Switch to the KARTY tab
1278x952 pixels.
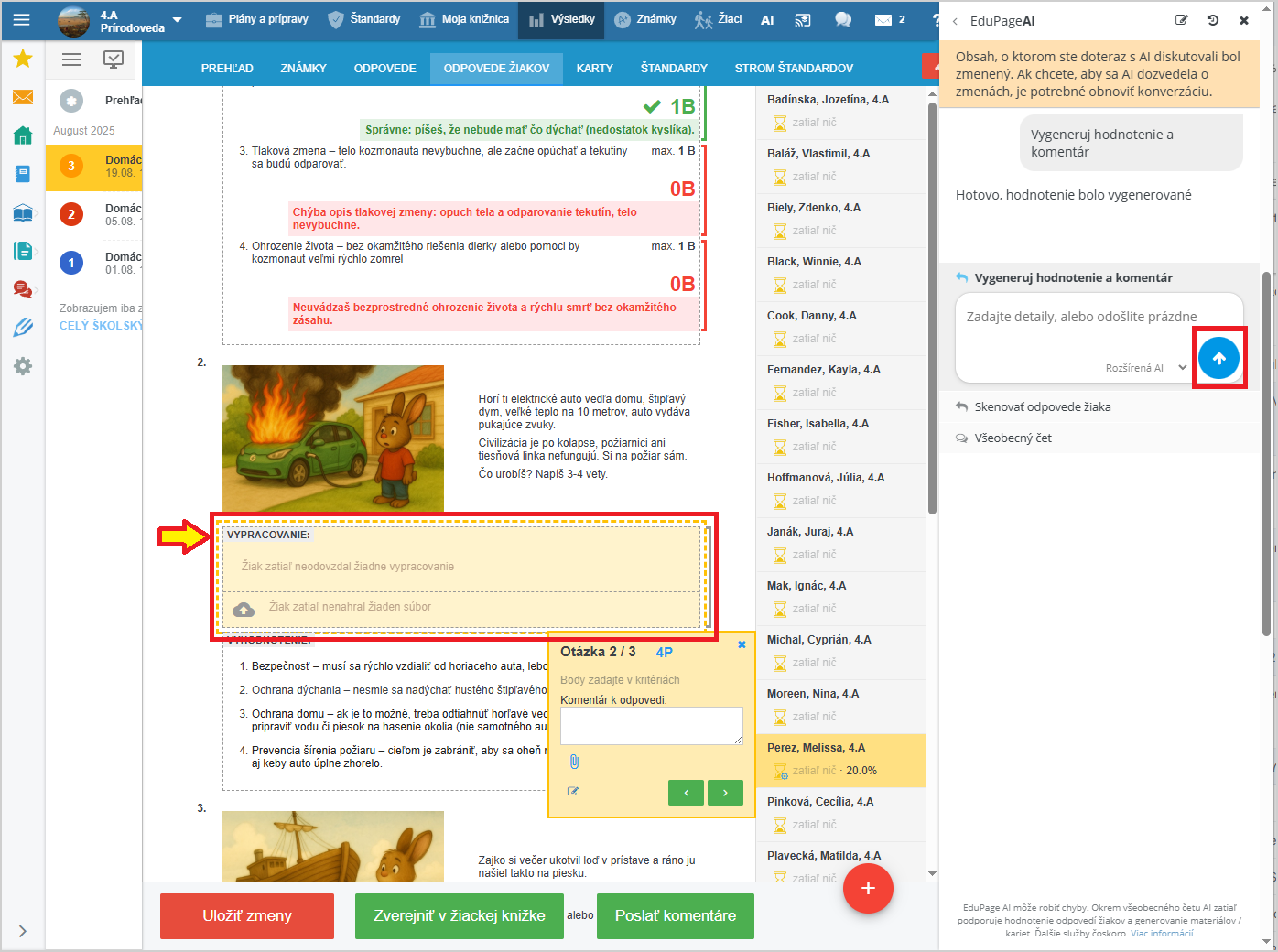click(594, 69)
